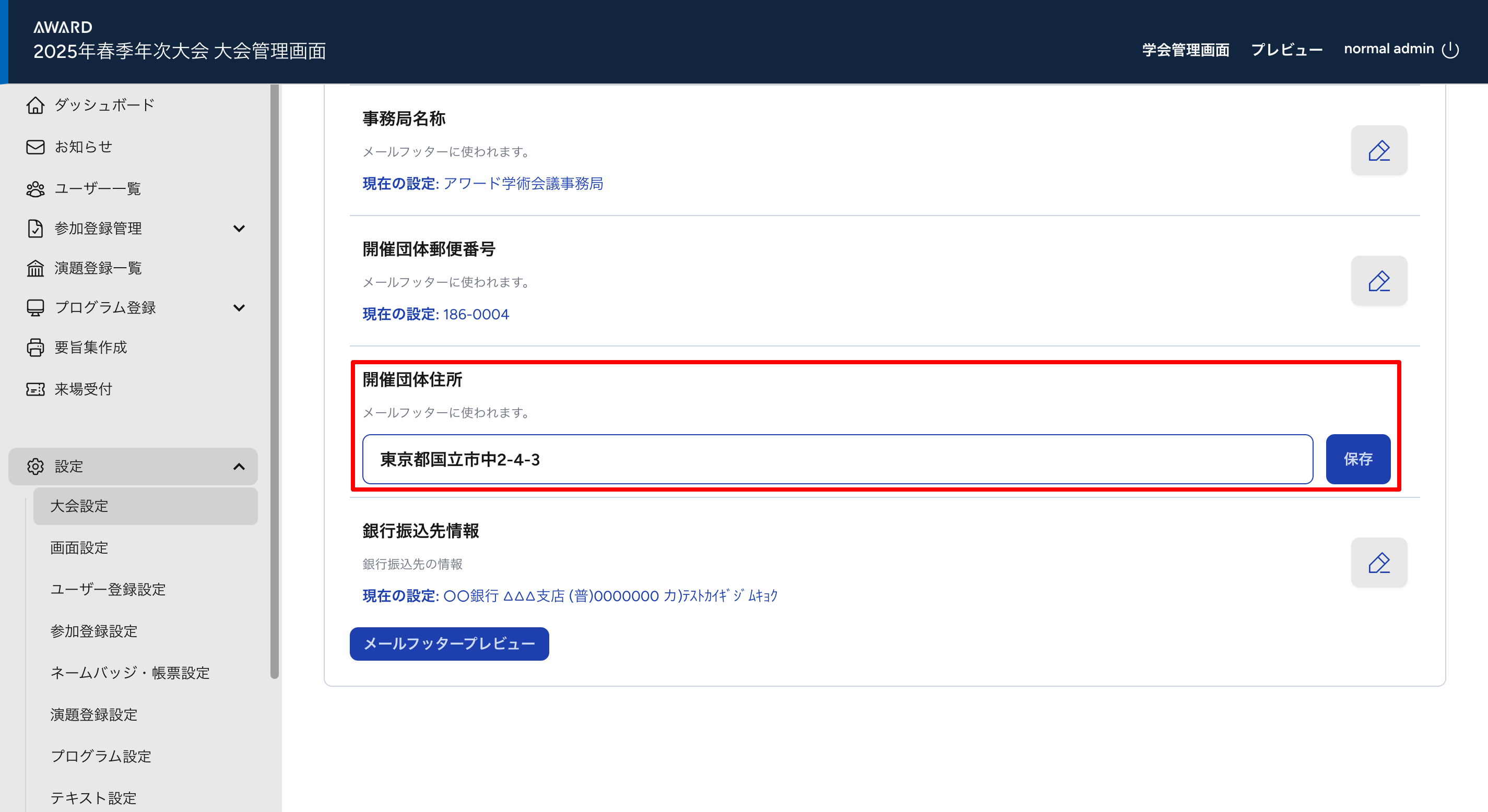Click the ユーザー一覧 people icon
Viewport: 1488px width, 812px height.
[x=35, y=189]
